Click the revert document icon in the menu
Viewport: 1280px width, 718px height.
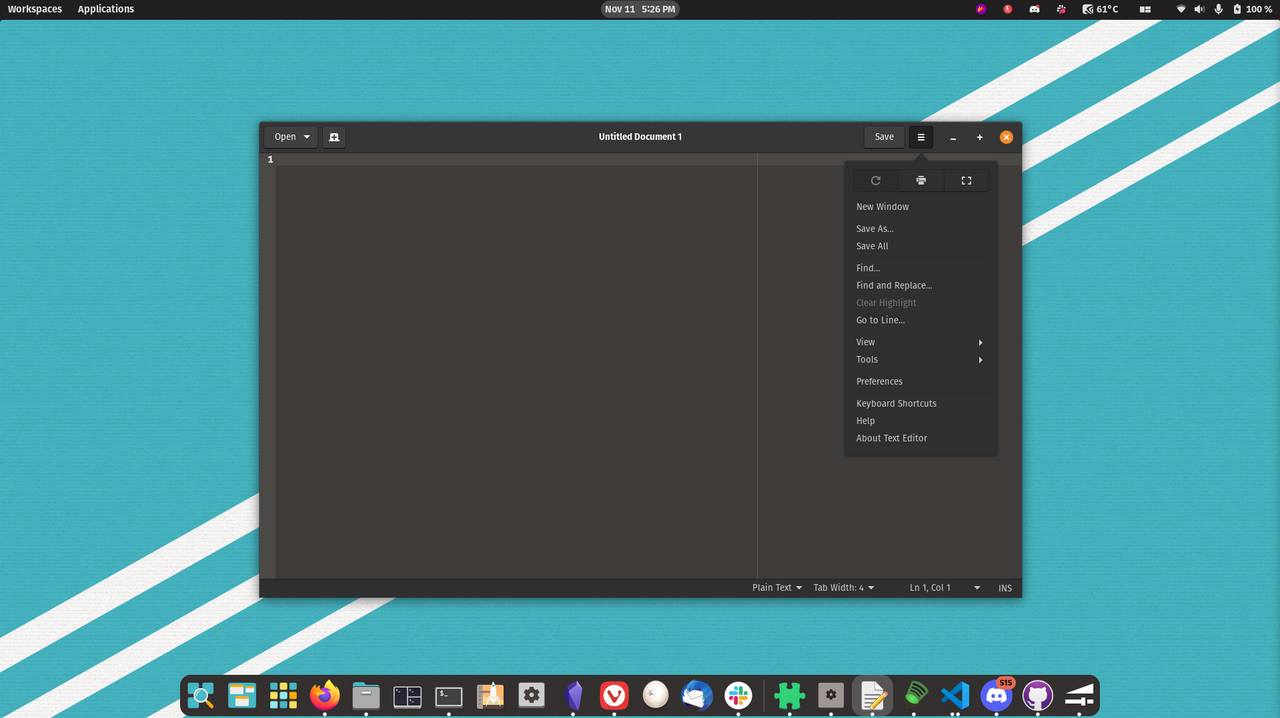874,180
